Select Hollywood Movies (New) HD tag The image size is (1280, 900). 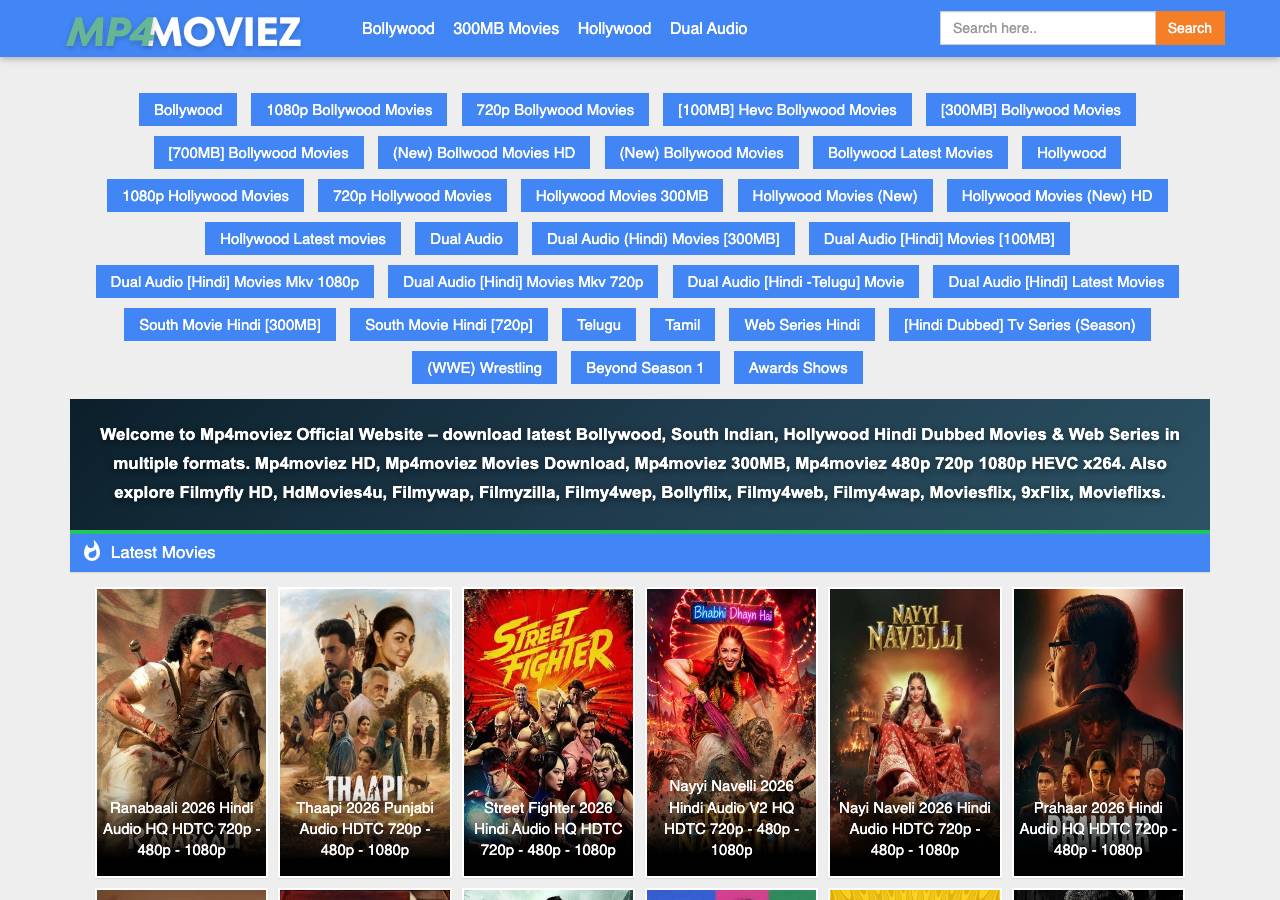coord(1057,196)
